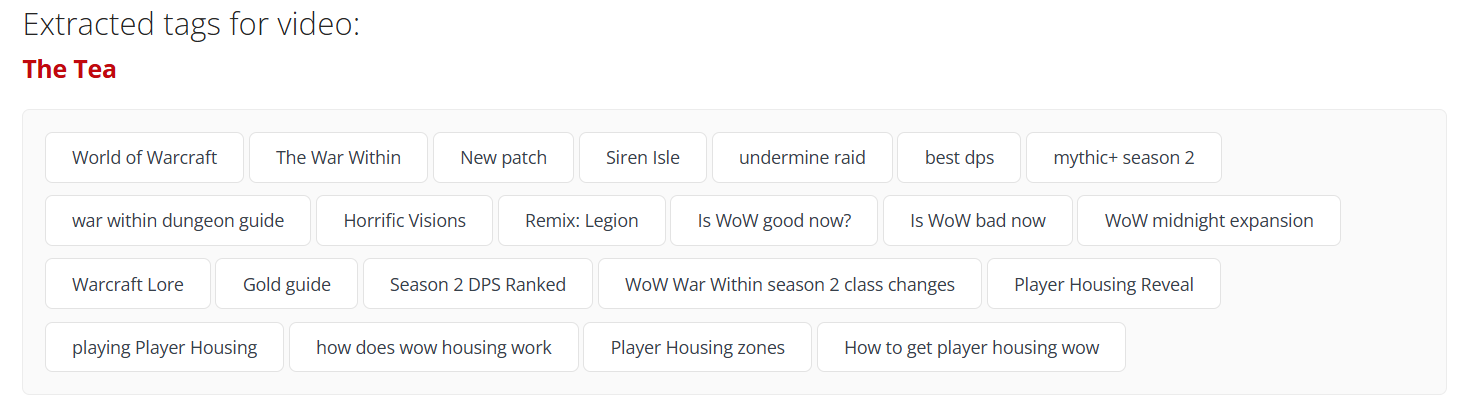Choose the best dps tag

(x=959, y=158)
